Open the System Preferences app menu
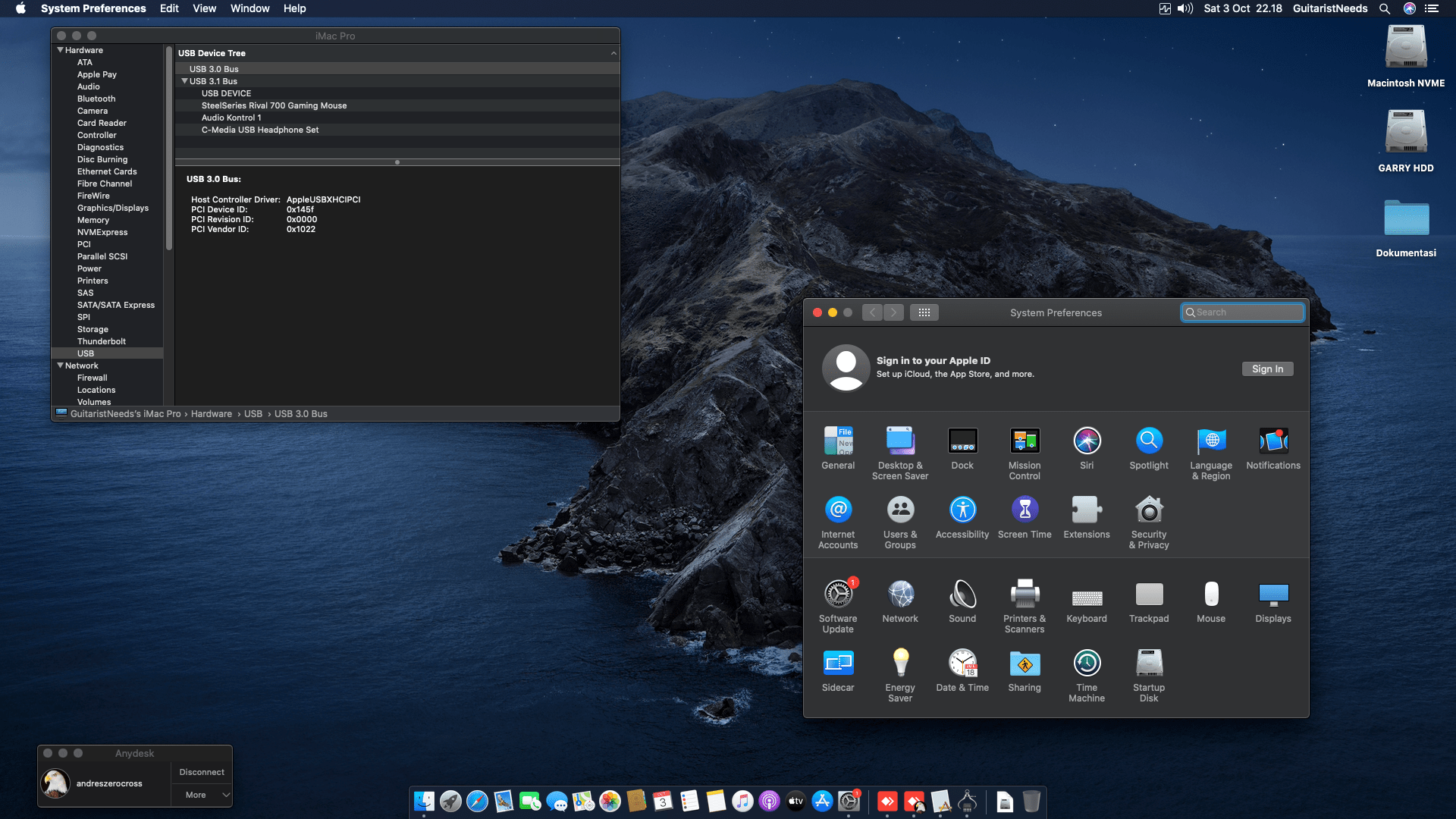The image size is (1456, 819). click(x=93, y=8)
